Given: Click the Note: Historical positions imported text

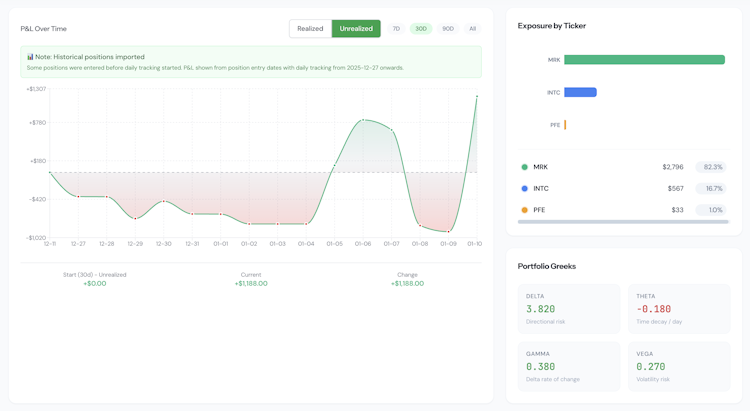Looking at the screenshot, I should 90,56.
